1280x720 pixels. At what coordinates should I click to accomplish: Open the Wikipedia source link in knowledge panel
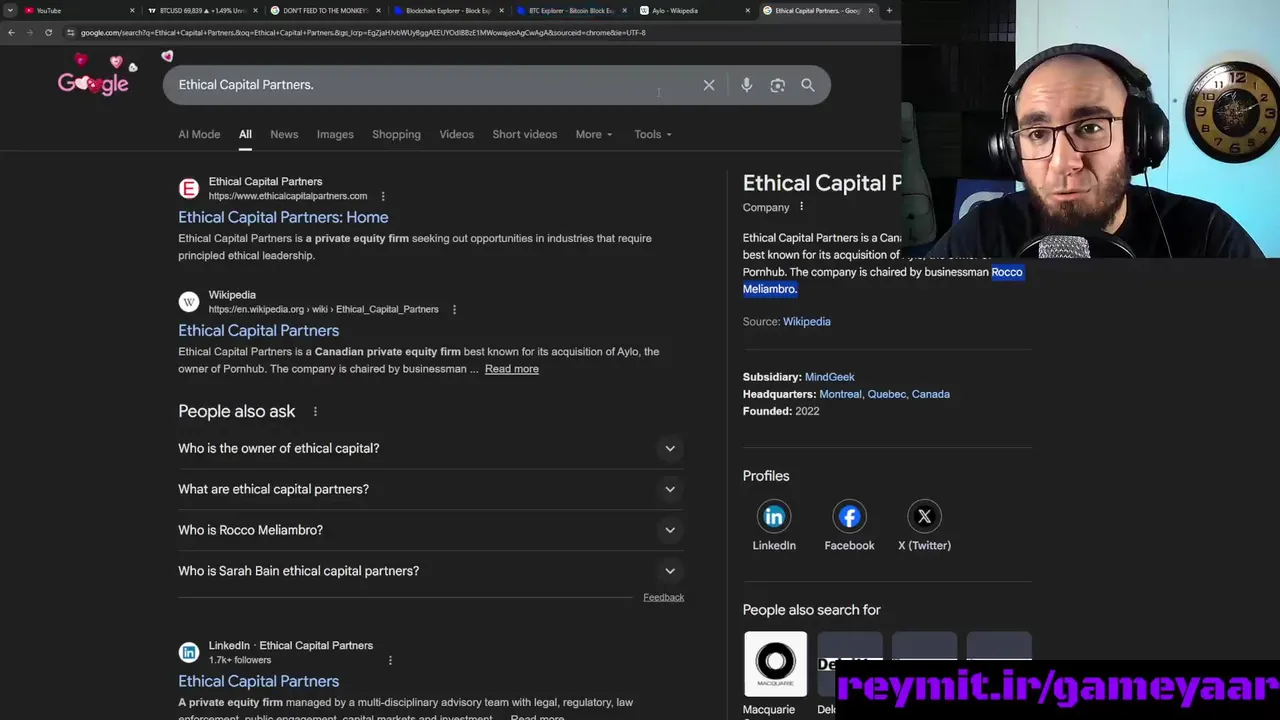(x=806, y=322)
